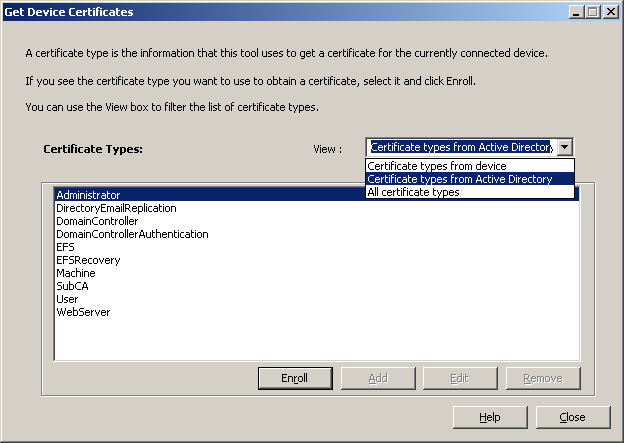Close the dialog using title bar X
This screenshot has width=624, height=443.
tap(610, 12)
